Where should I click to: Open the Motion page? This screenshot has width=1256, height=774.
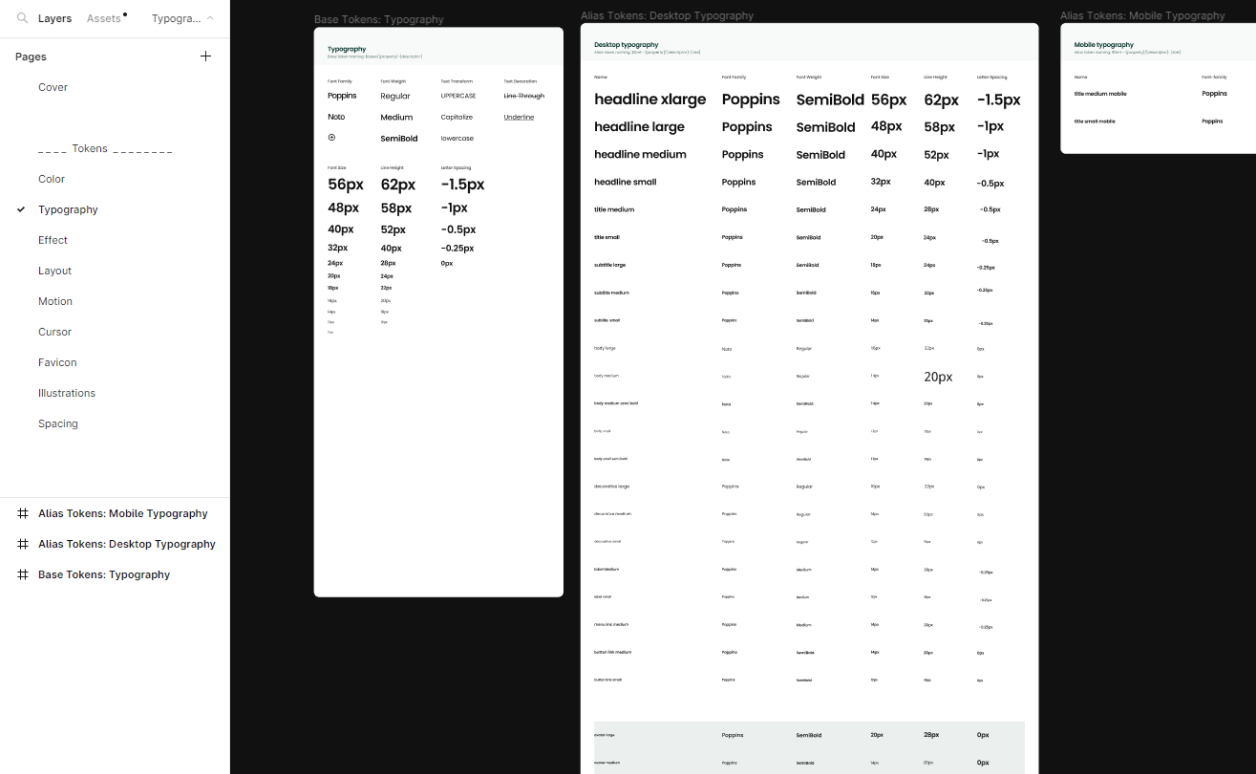click(x=55, y=301)
